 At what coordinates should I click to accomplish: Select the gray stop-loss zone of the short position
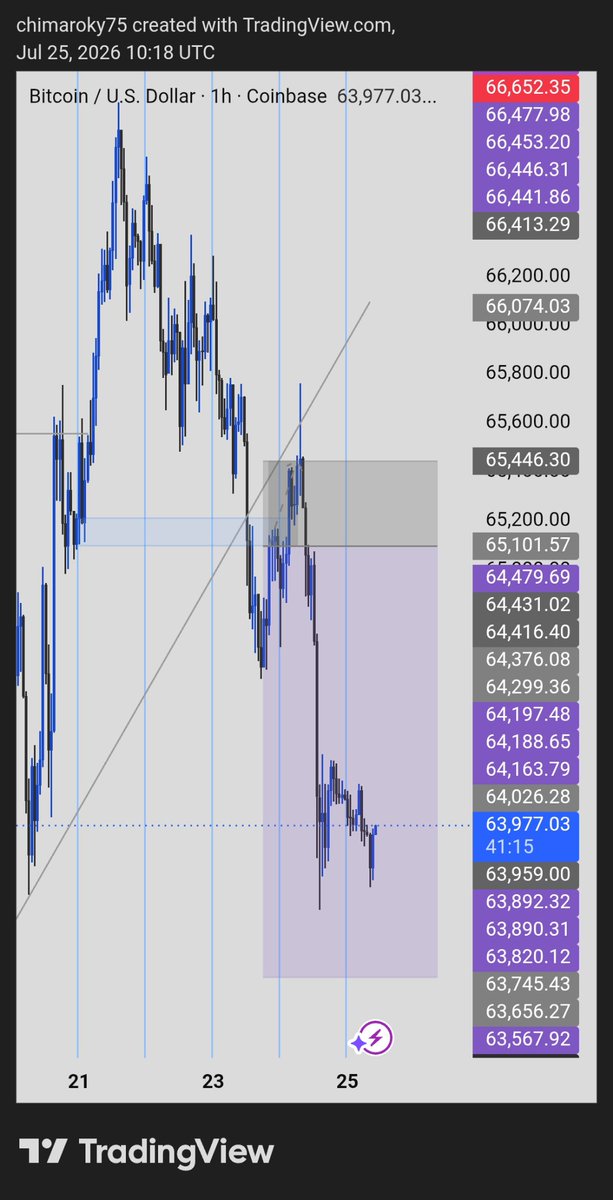pyautogui.click(x=350, y=503)
